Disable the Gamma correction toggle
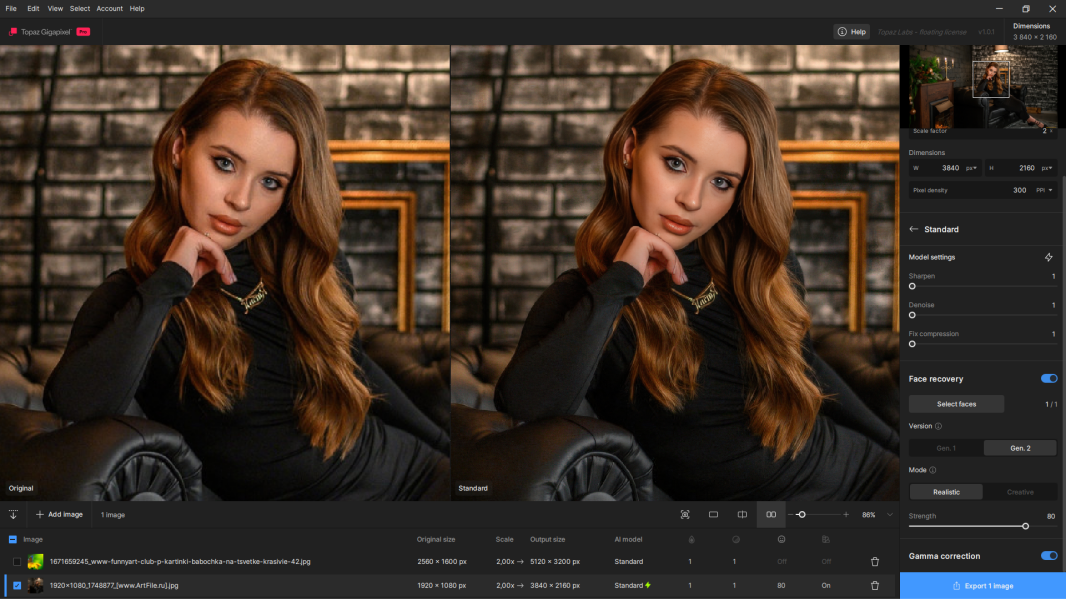 pyautogui.click(x=1048, y=556)
